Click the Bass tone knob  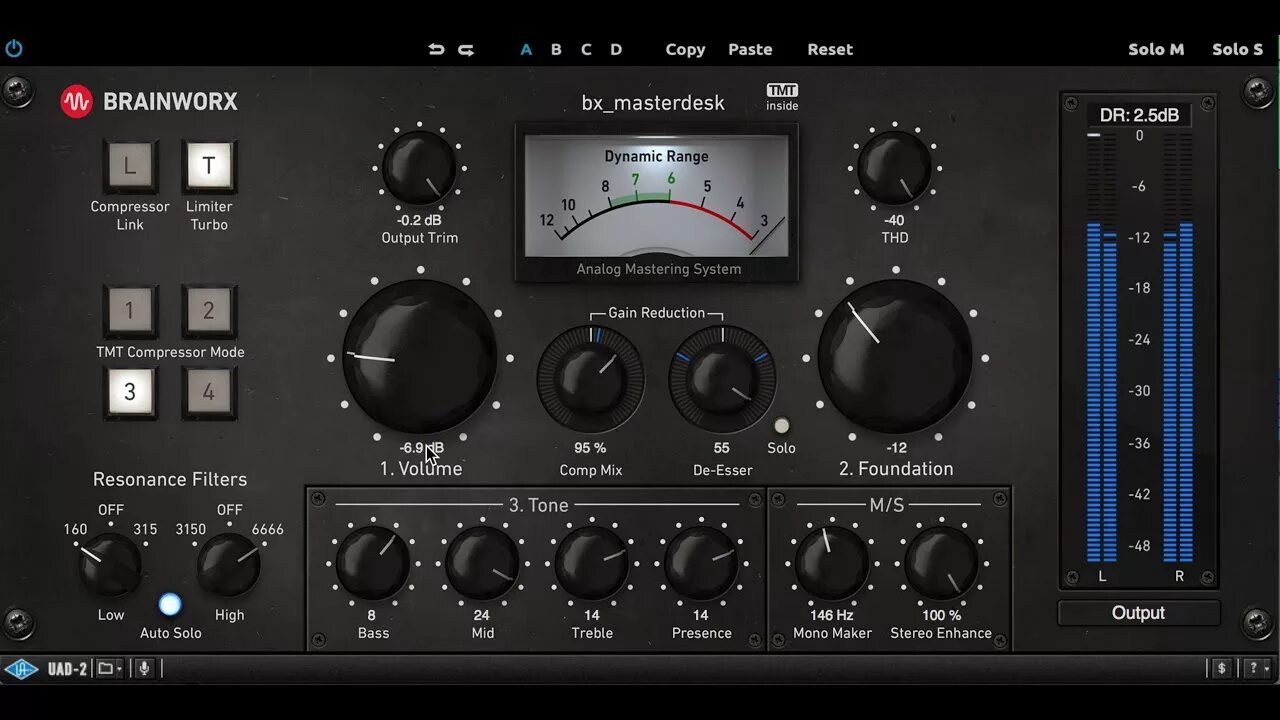(372, 563)
